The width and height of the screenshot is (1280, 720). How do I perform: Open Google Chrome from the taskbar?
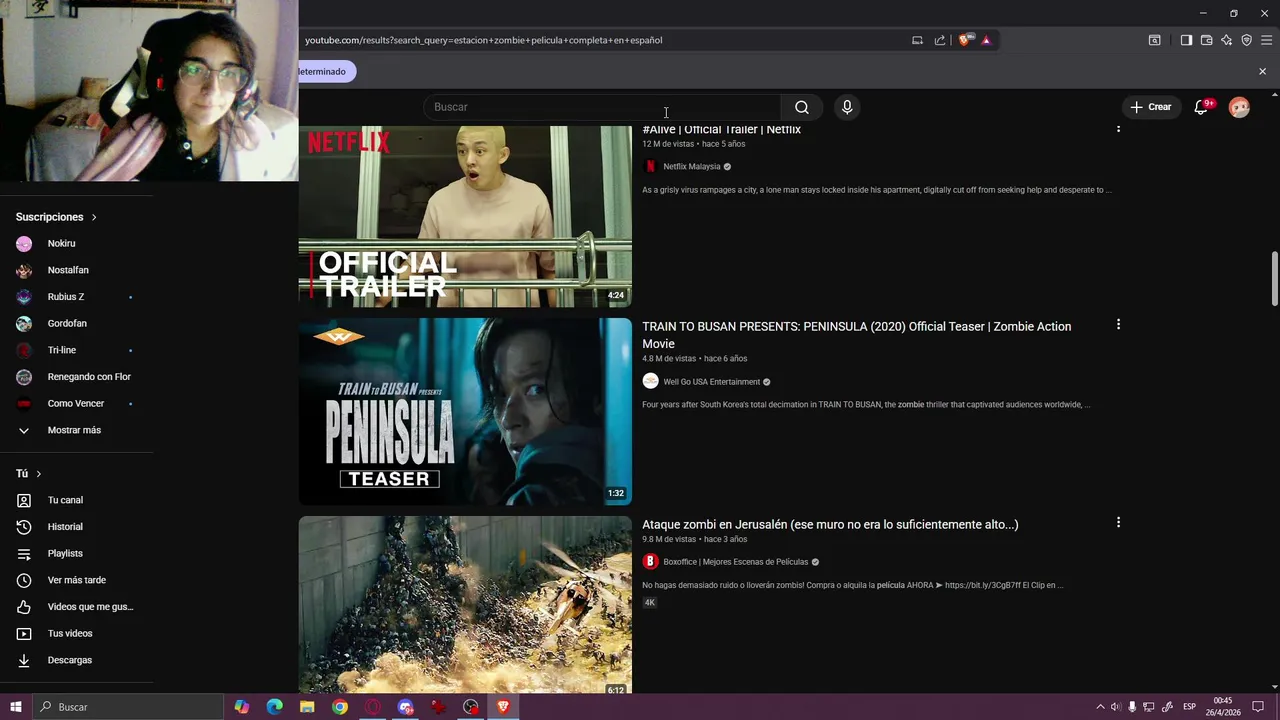tap(340, 707)
